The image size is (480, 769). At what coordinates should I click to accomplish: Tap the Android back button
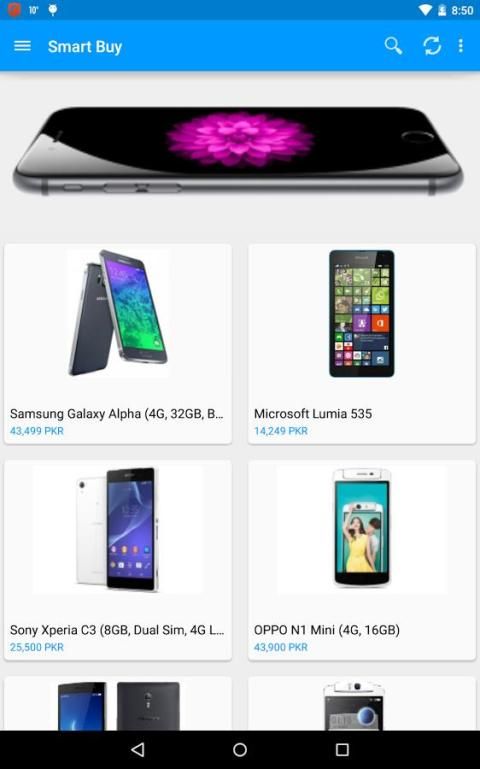138,749
